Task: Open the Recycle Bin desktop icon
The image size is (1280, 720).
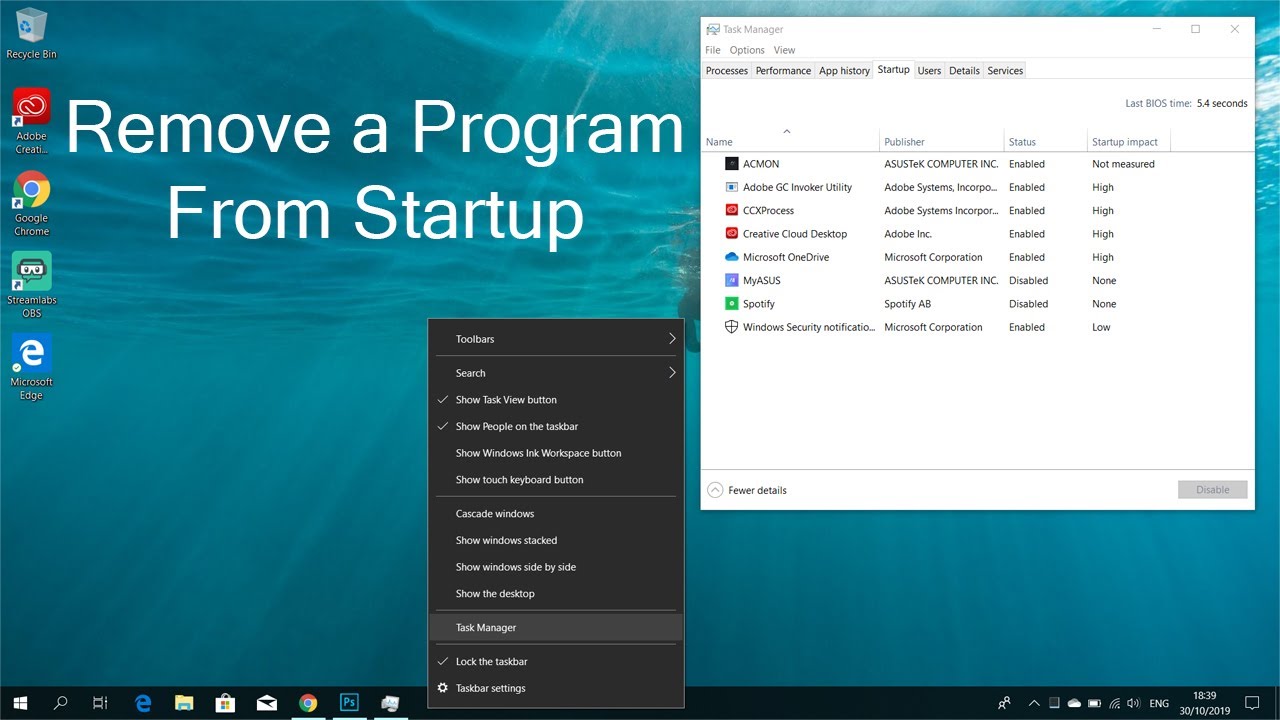Action: (x=31, y=33)
